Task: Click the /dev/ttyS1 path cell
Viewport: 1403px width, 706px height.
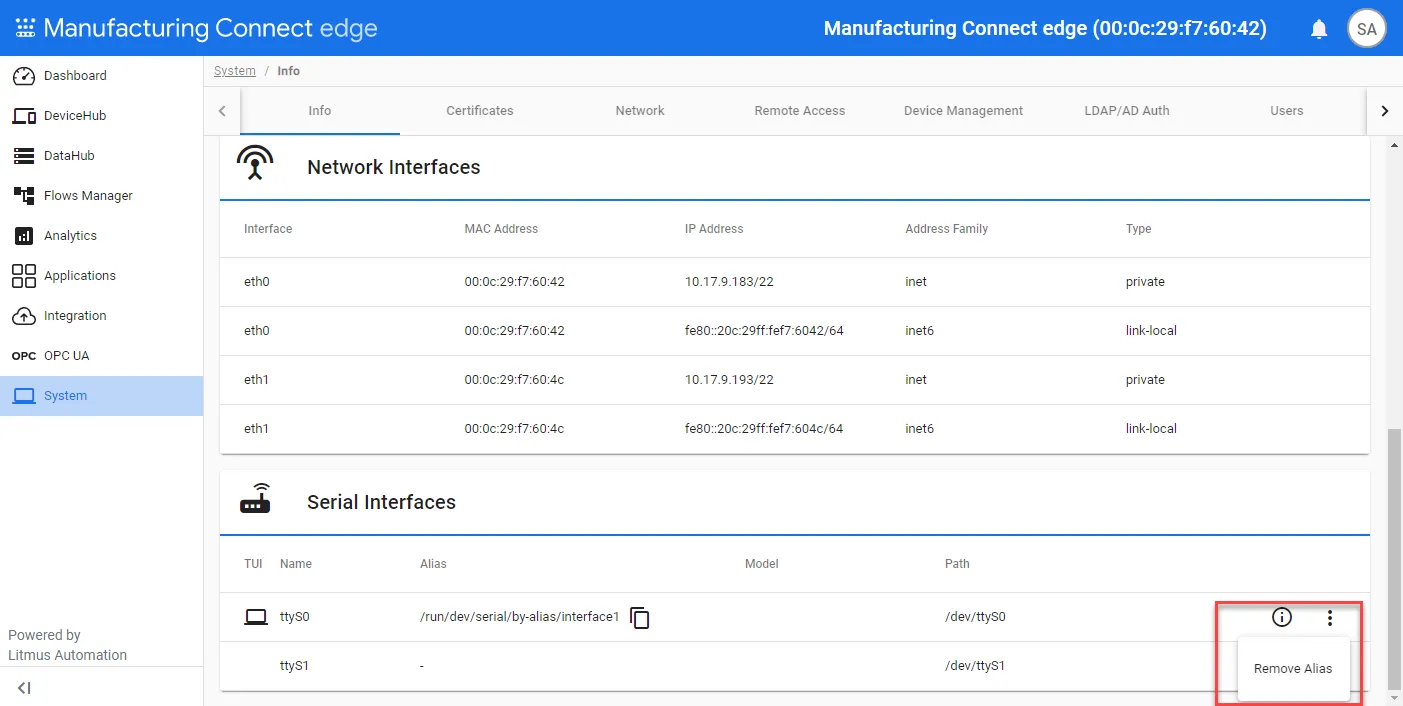Action: pos(975,666)
